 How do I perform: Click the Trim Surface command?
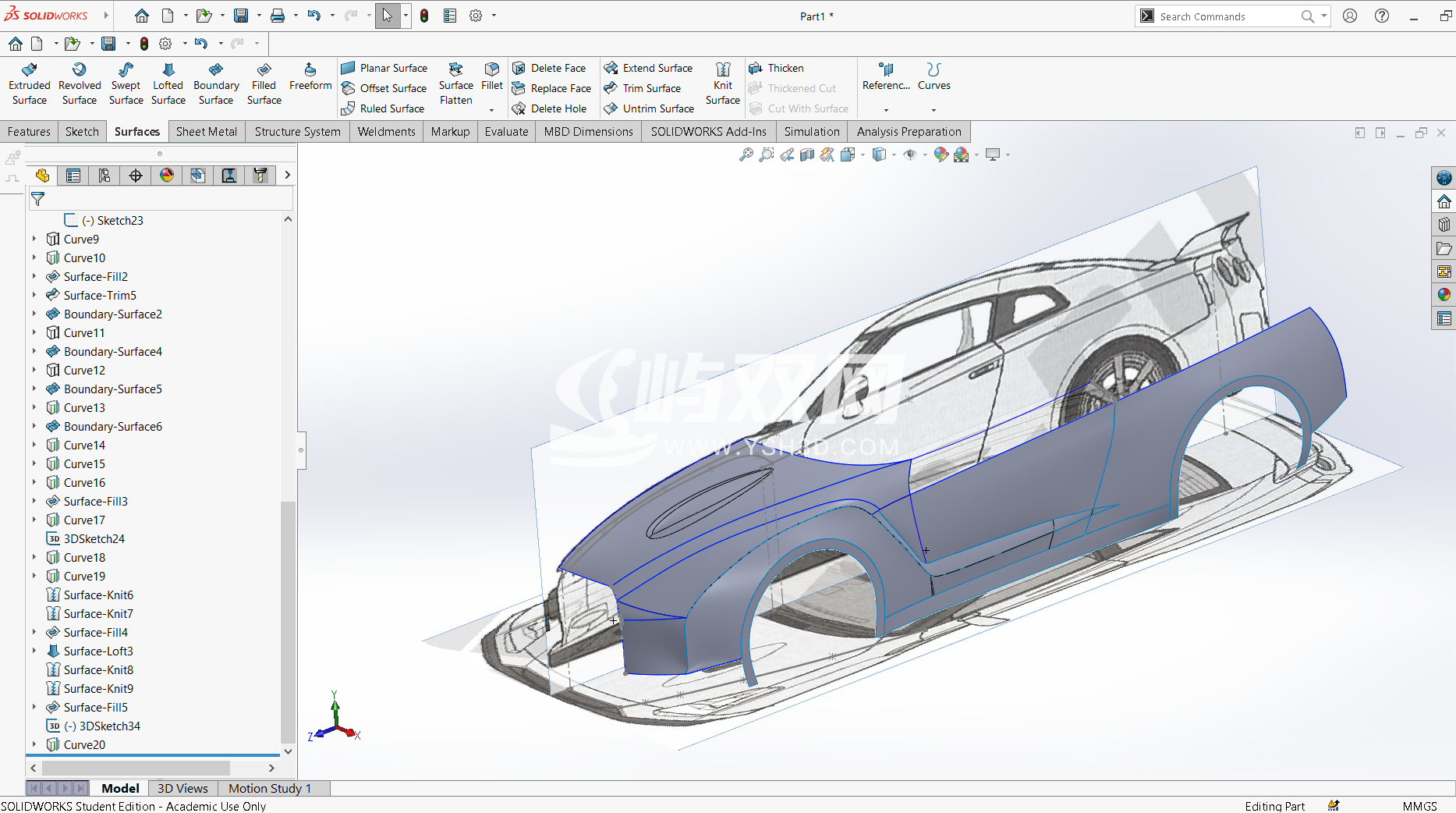651,88
